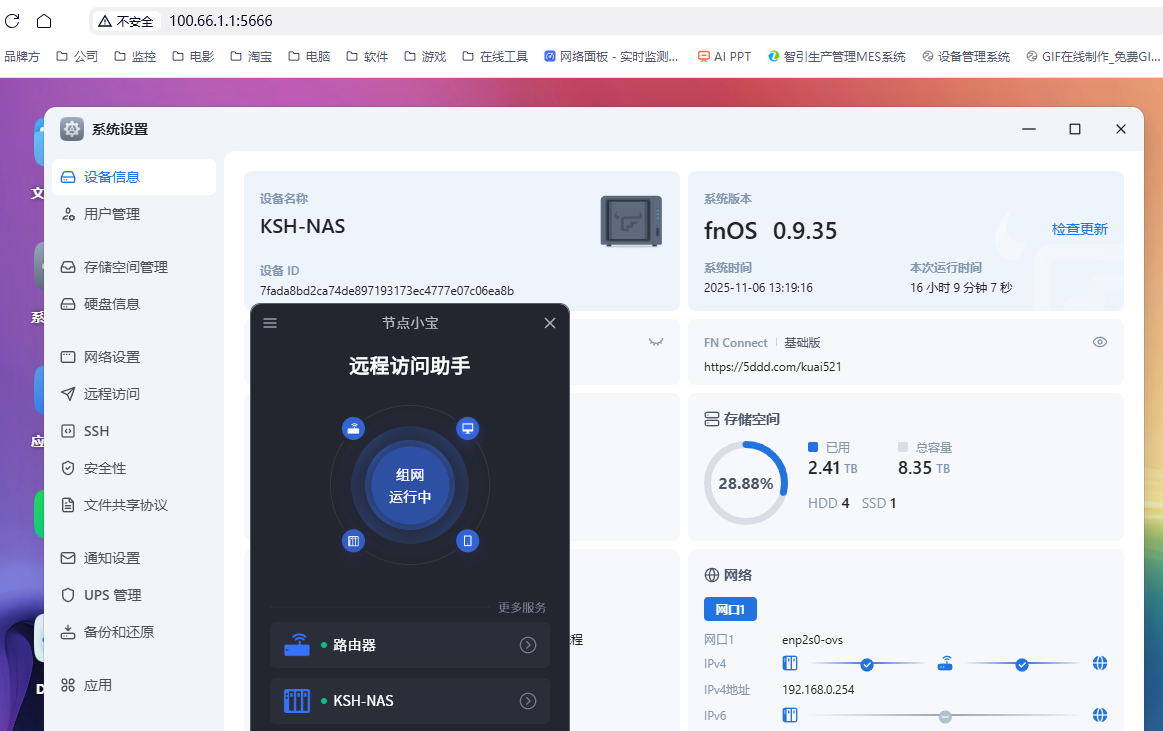Expand the 路由器 device row arrow

point(528,645)
